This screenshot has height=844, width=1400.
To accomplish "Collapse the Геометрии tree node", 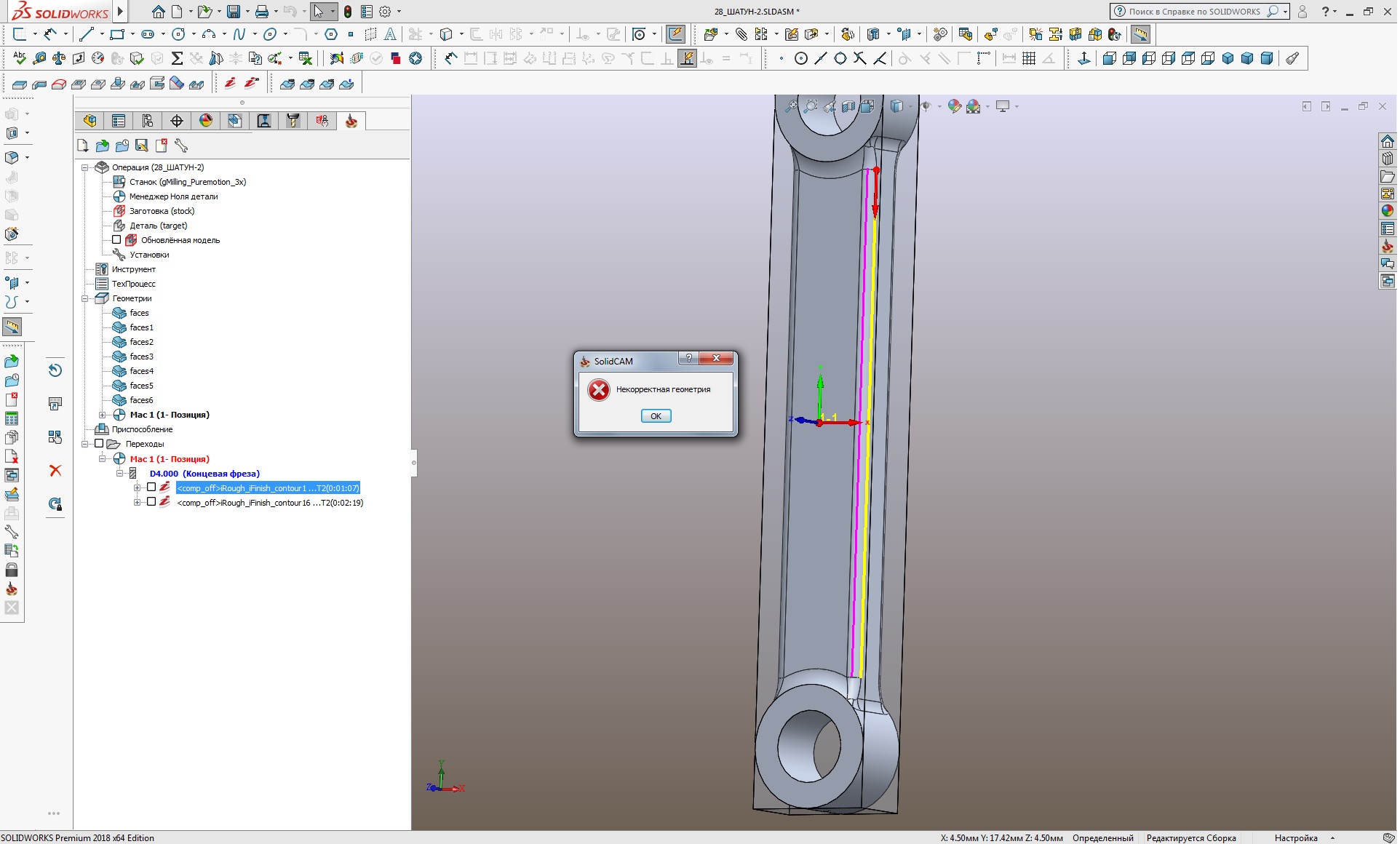I will tap(85, 298).
